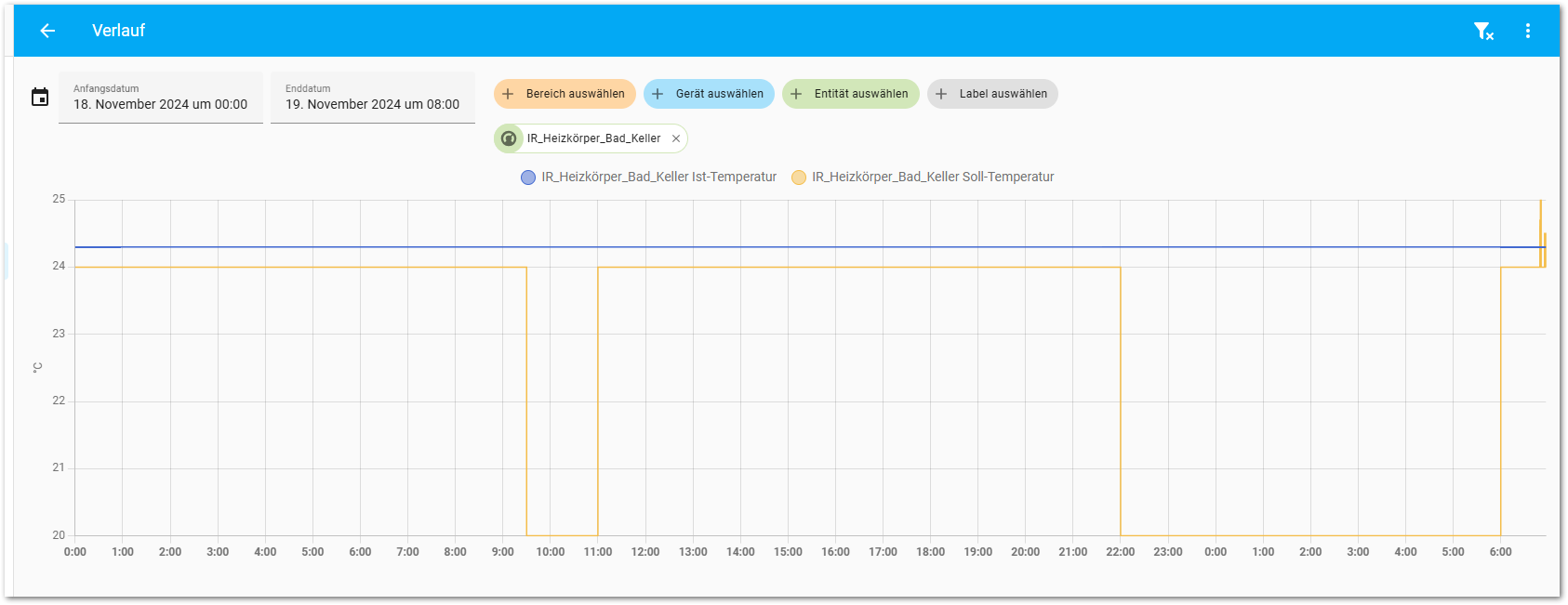Click the blue Ist-Temperatur legend color dot
Image resolution: width=1568 pixels, height=605 pixels.
[x=528, y=178]
